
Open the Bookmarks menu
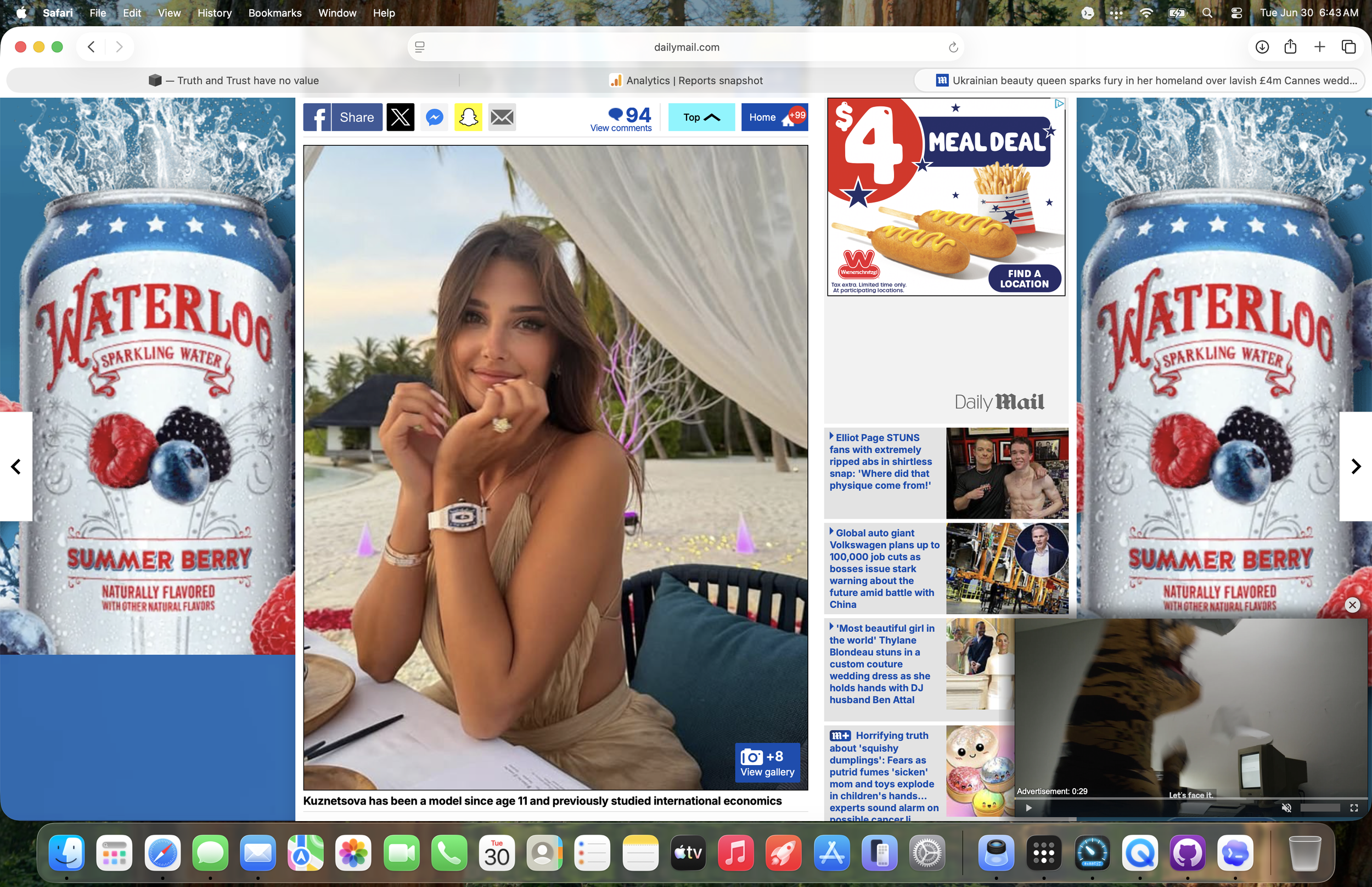274,13
